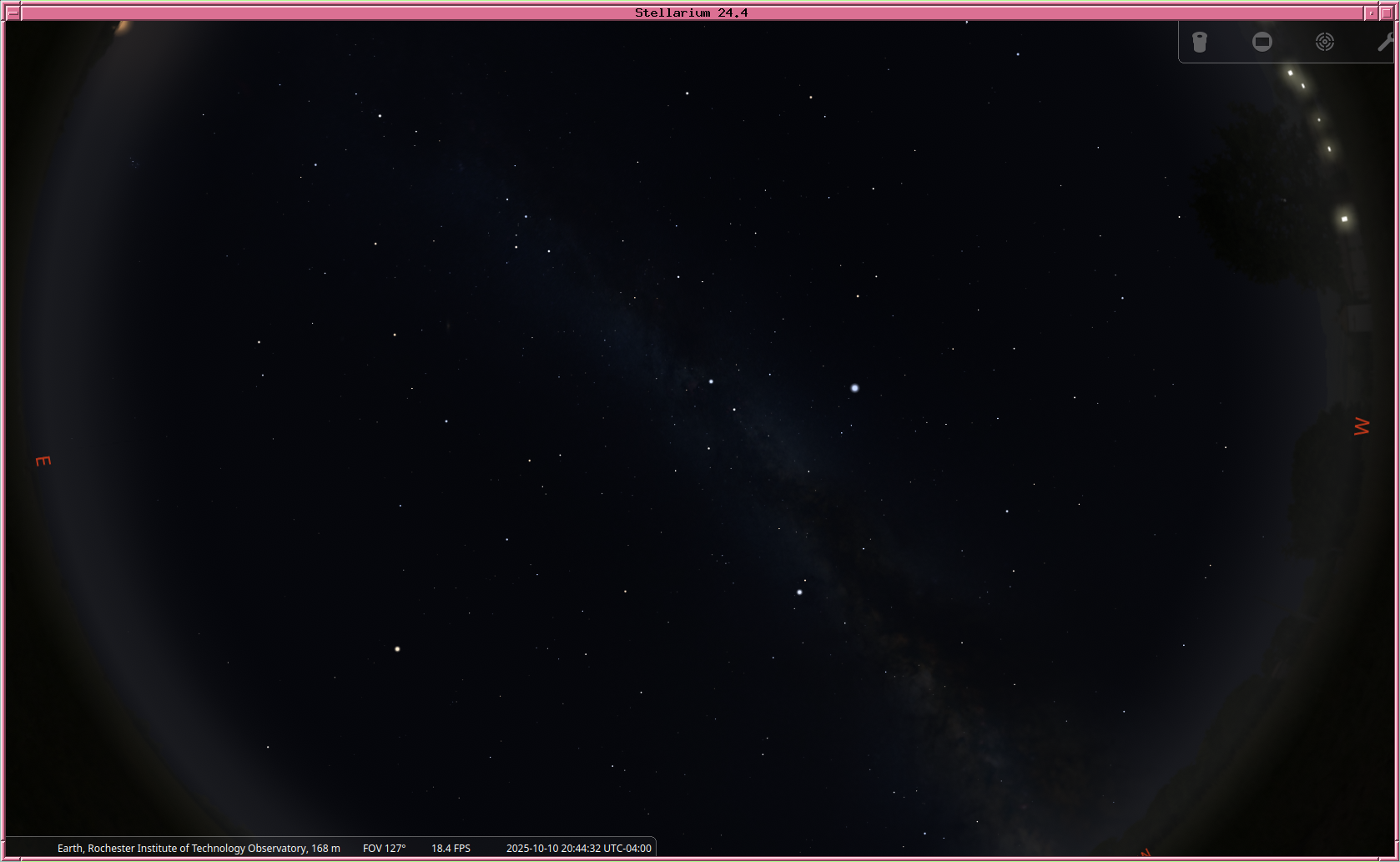Click the partially visible red marker at bottom edge
Image resolution: width=1400 pixels, height=862 pixels.
point(1146,853)
